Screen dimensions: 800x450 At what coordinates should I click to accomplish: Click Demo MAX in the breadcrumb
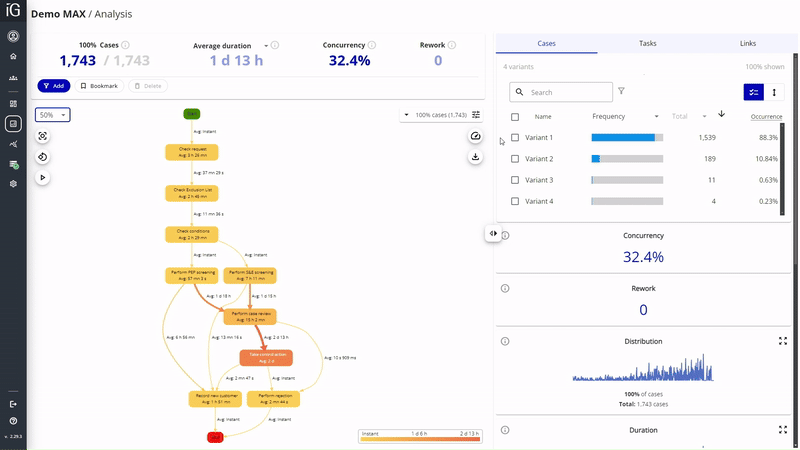[x=58, y=14]
